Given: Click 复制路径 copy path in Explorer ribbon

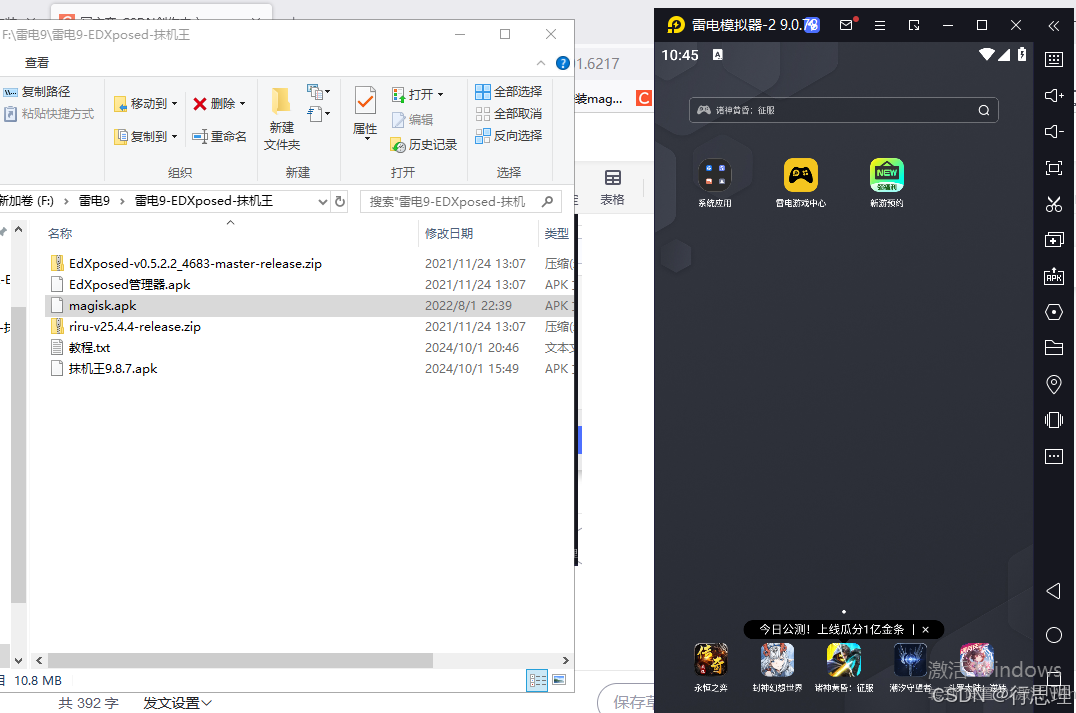Looking at the screenshot, I should click(x=36, y=92).
